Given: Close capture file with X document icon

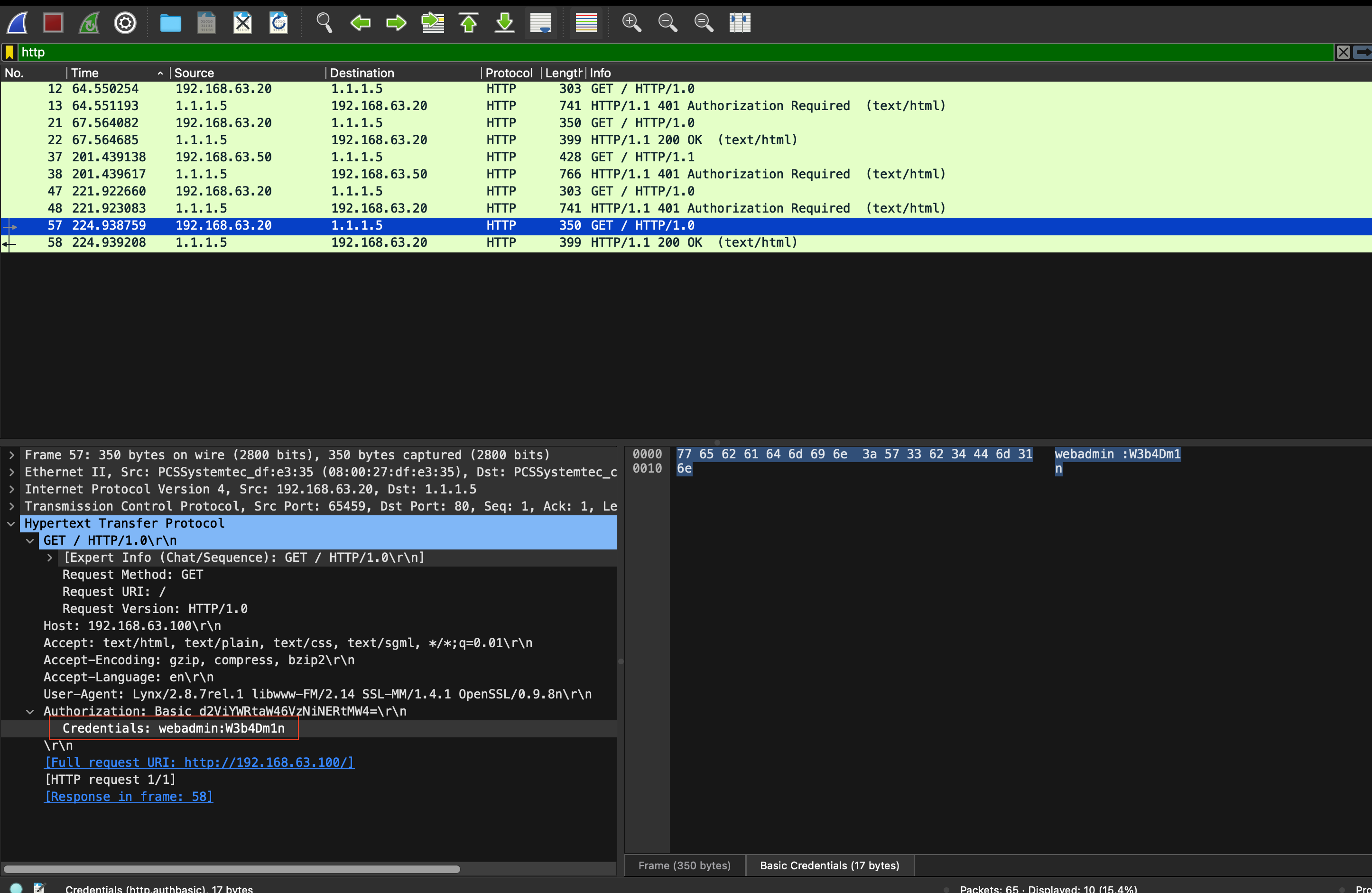Looking at the screenshot, I should point(243,23).
